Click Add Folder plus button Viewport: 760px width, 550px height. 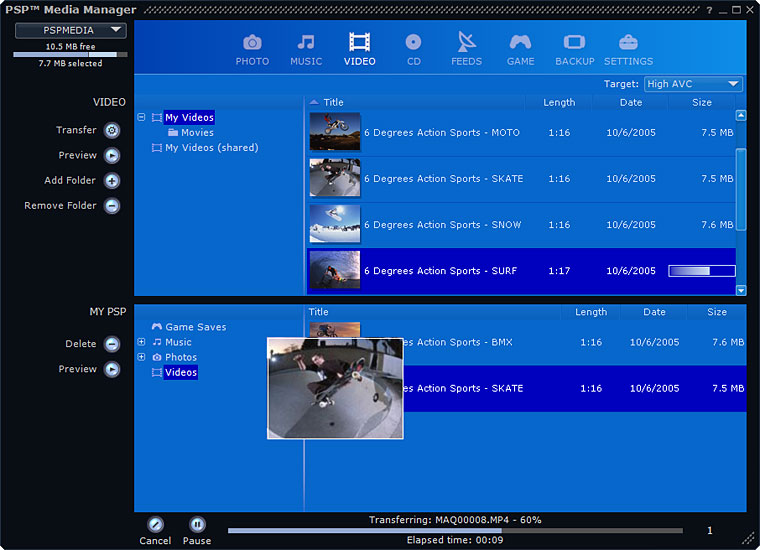click(x=112, y=181)
